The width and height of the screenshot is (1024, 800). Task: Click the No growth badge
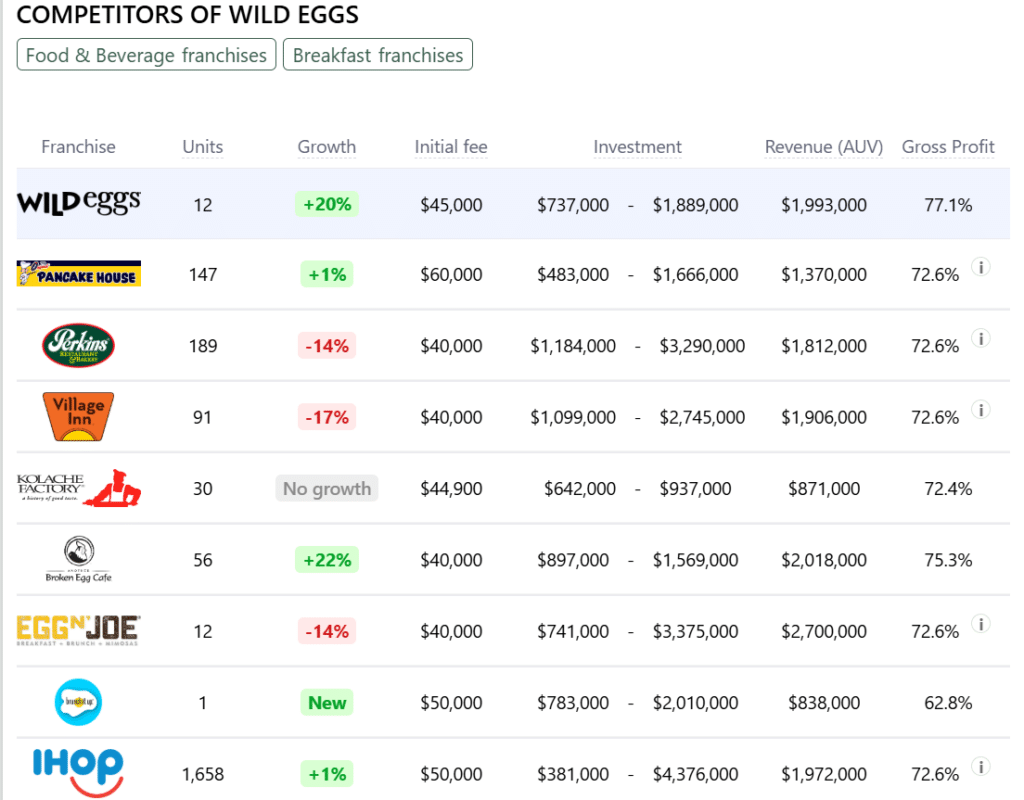[x=327, y=488]
